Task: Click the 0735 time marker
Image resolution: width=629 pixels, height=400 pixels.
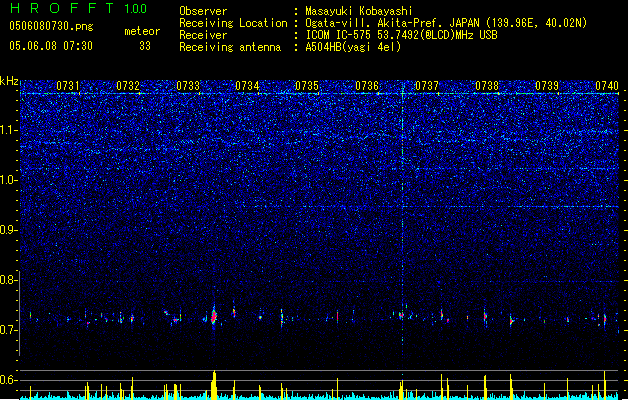Action: 307,86
